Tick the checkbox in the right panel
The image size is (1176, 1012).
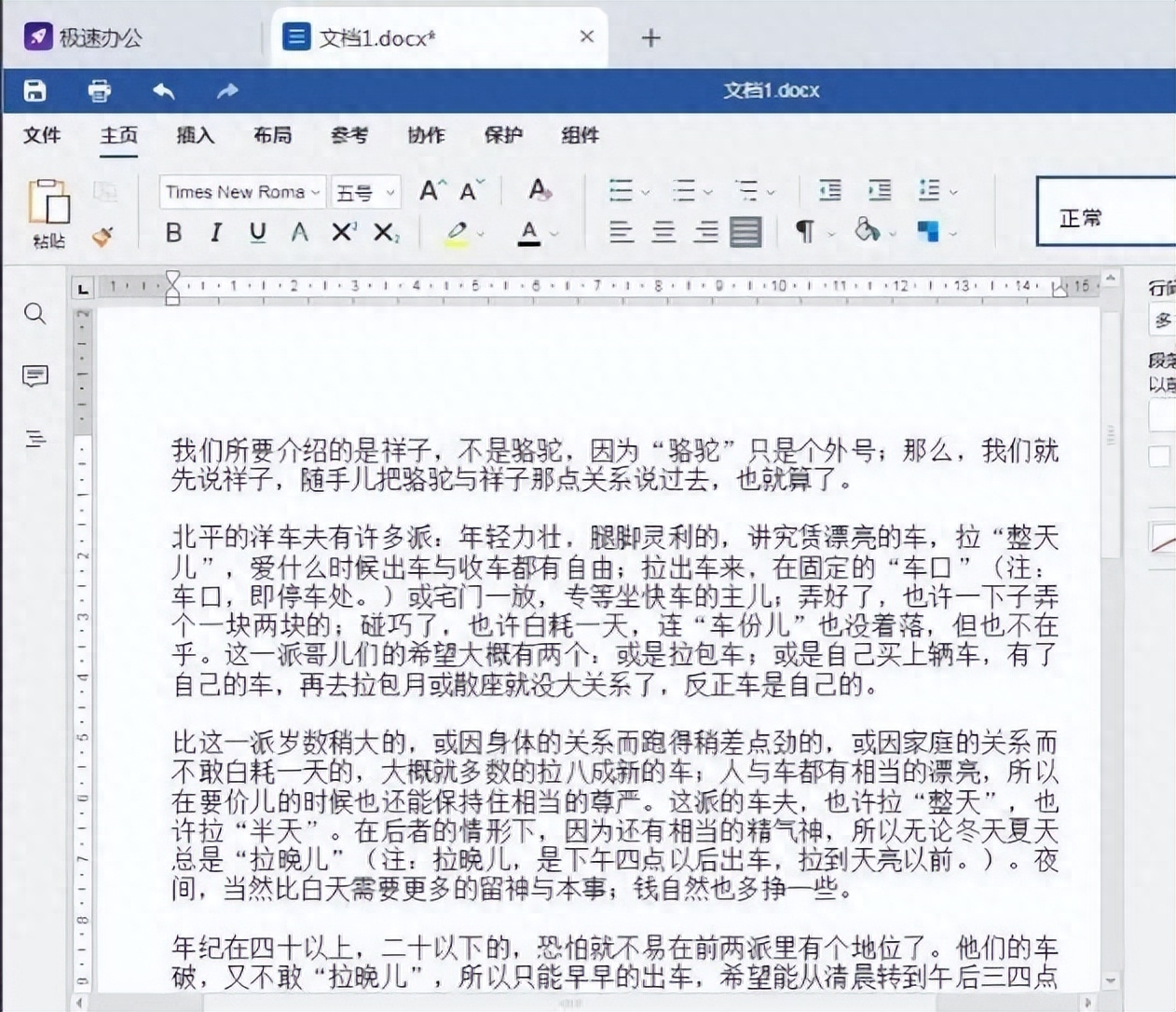point(1159,456)
